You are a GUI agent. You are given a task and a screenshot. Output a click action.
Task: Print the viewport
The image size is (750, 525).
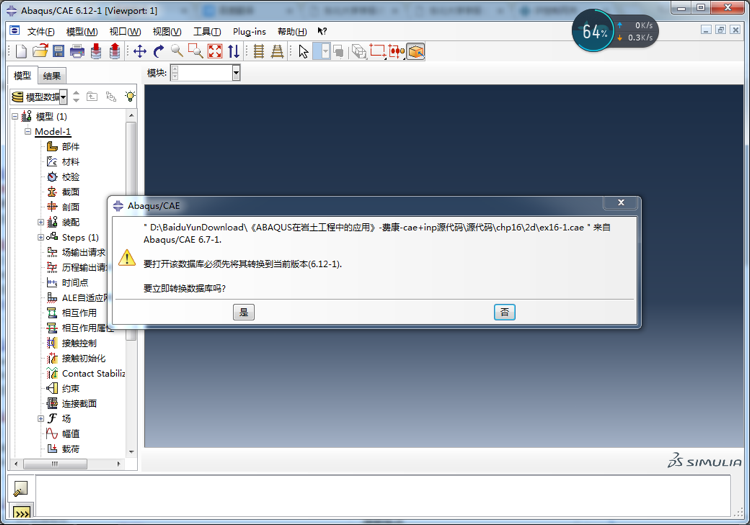point(77,51)
